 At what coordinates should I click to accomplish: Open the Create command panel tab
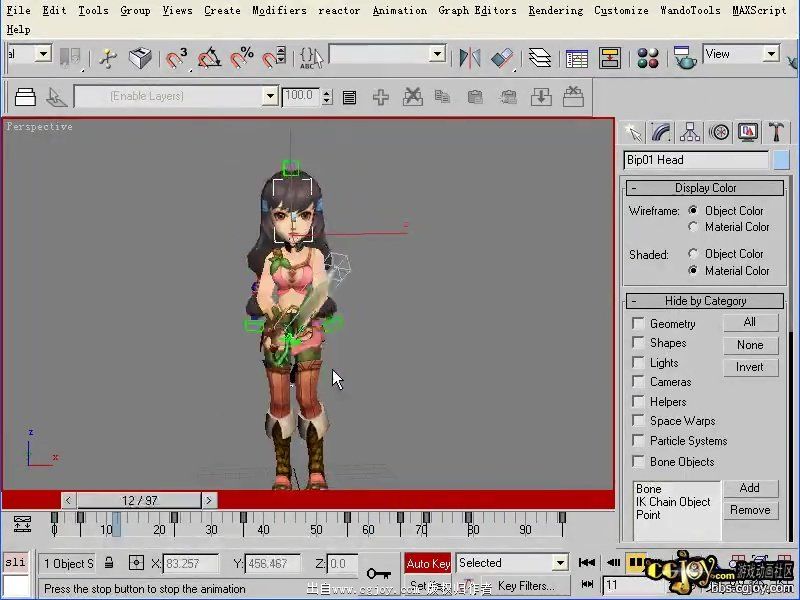coord(633,133)
